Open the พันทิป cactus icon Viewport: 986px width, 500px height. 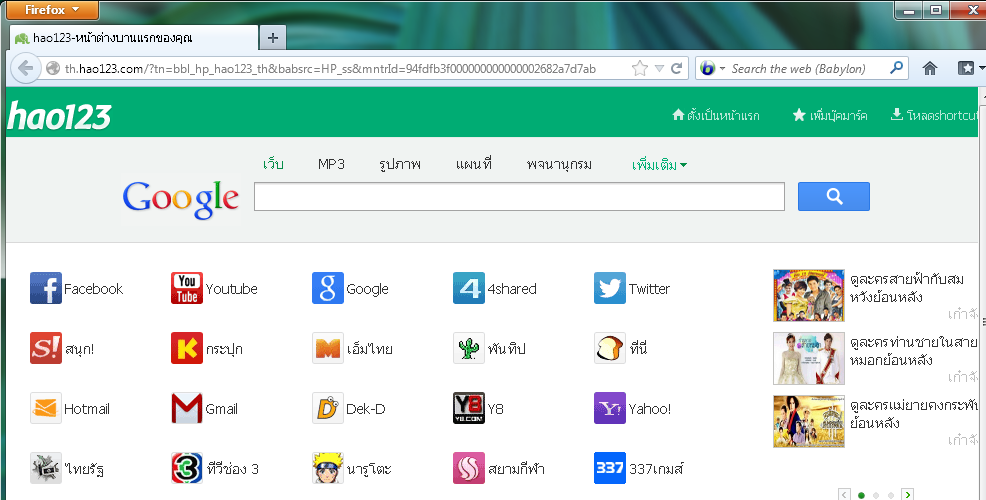(x=468, y=348)
